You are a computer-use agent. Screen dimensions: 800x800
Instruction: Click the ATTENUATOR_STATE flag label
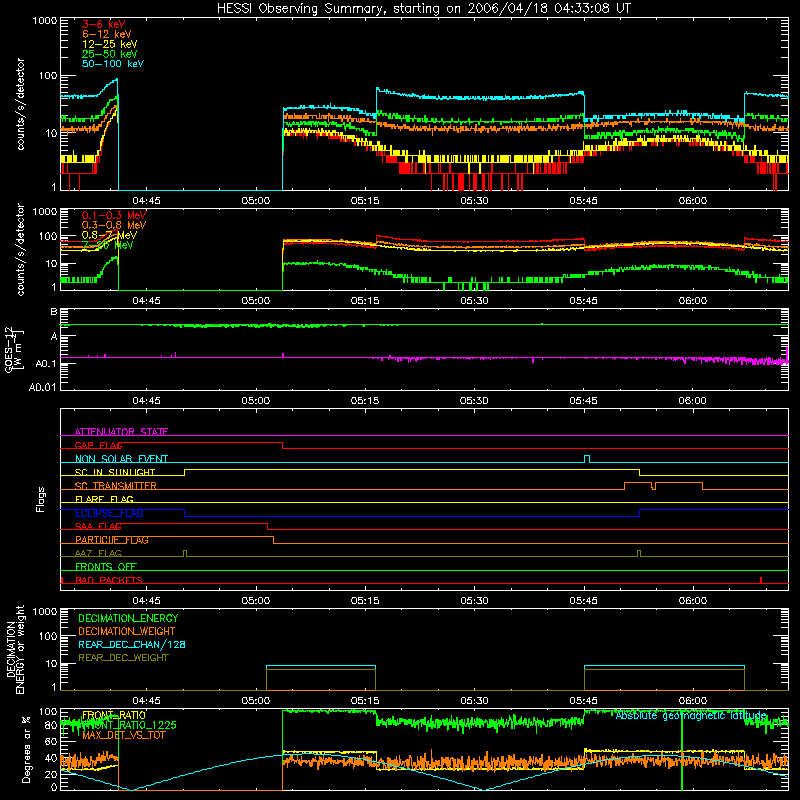click(121, 432)
